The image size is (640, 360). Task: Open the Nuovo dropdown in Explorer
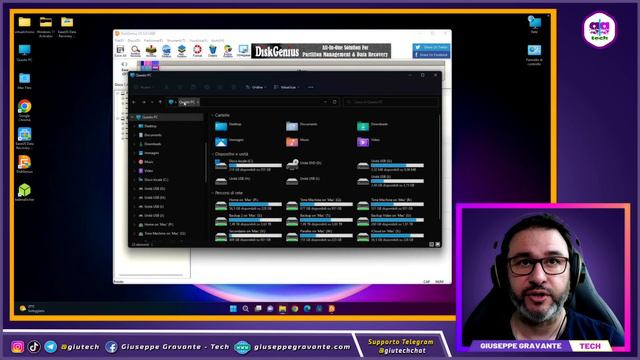point(145,87)
